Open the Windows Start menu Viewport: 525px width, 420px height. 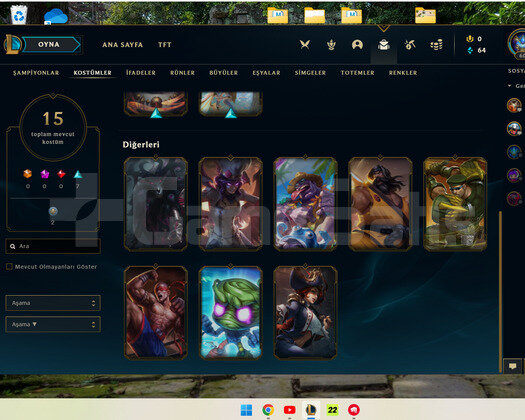[246, 410]
